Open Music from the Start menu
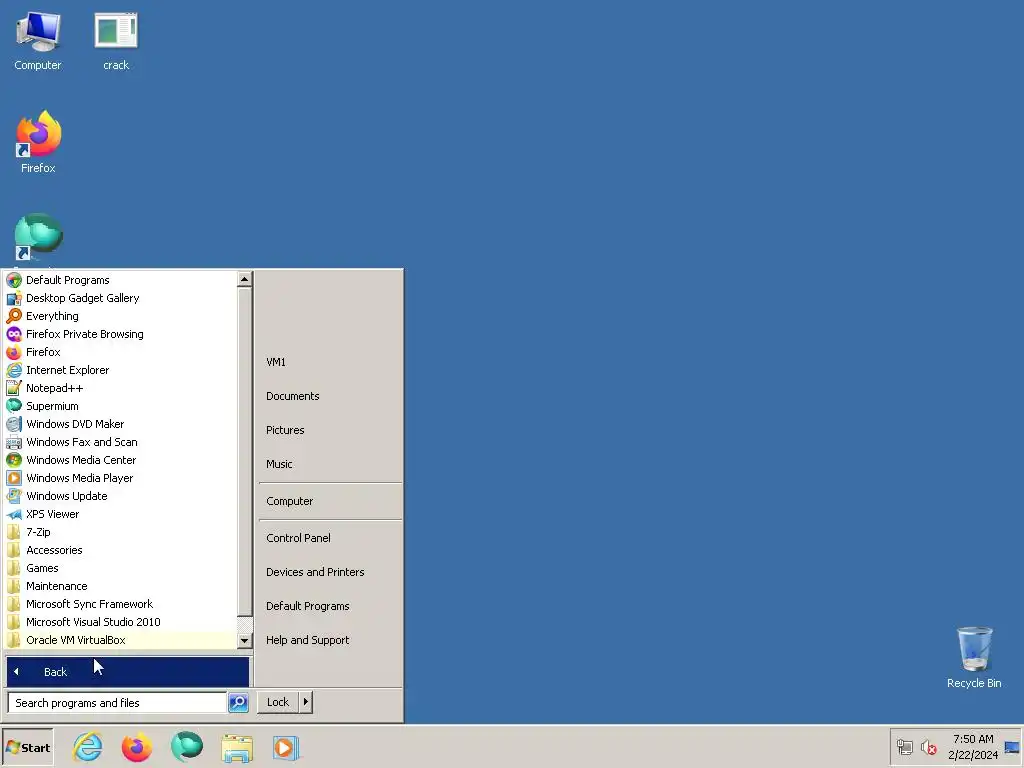This screenshot has height=768, width=1024. 330,464
